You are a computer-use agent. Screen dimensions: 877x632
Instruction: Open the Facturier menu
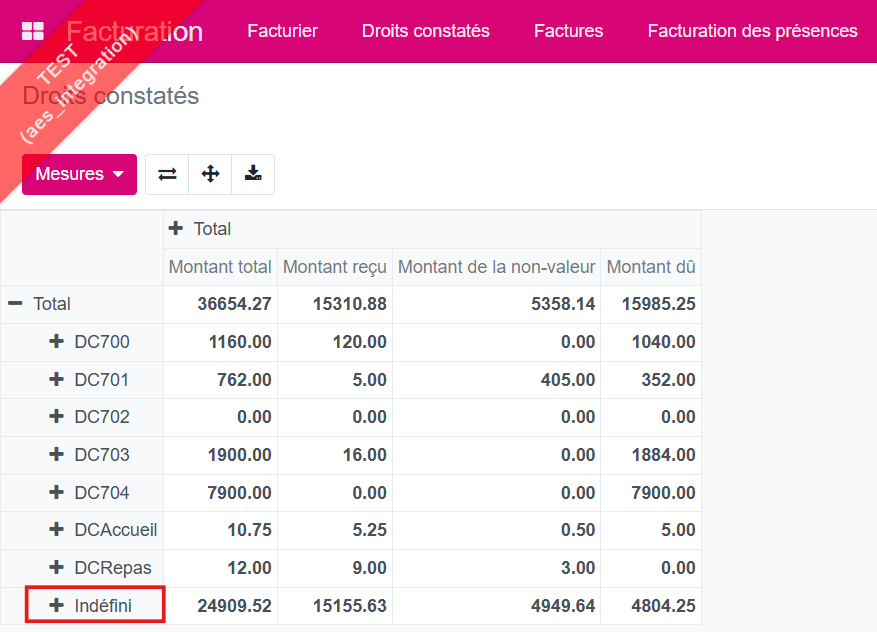282,31
